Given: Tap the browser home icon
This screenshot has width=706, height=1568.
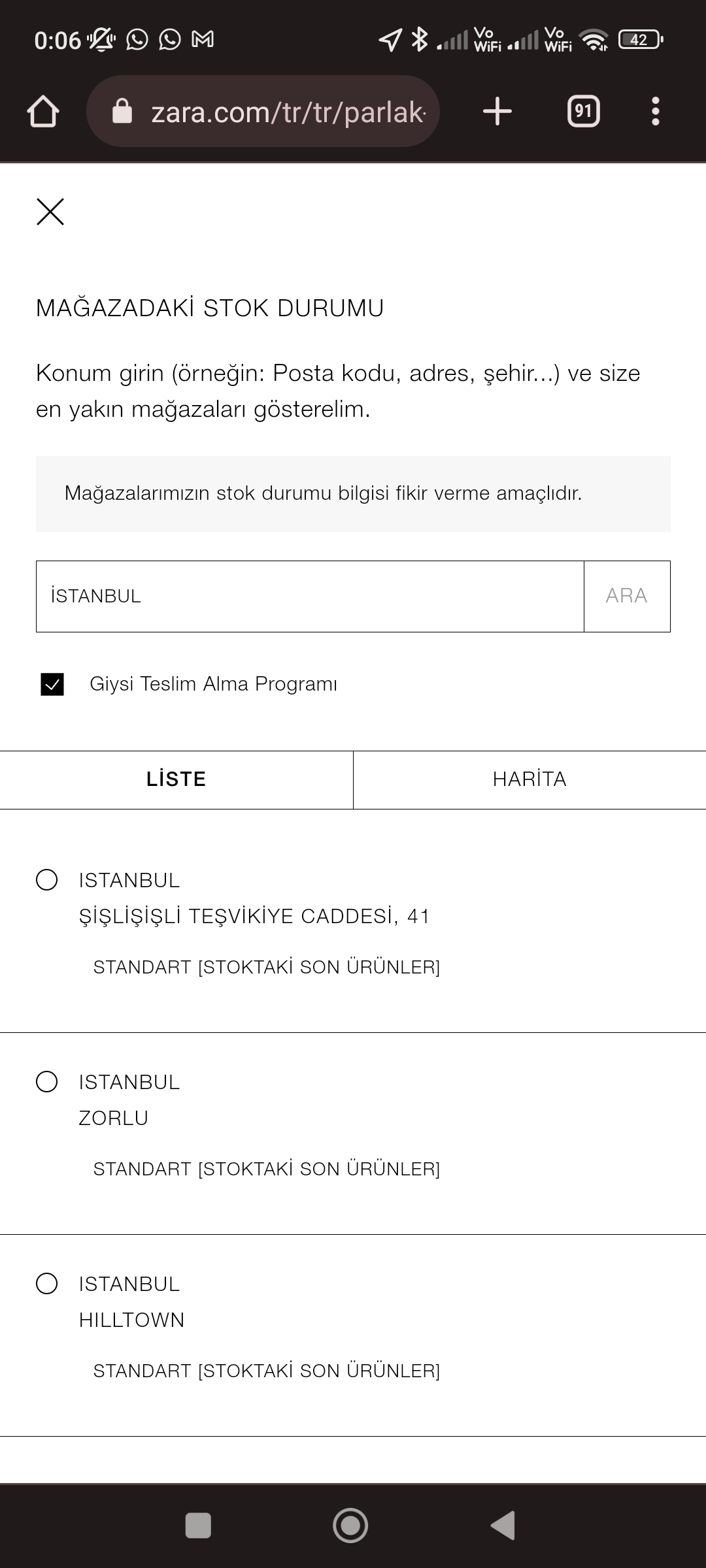Looking at the screenshot, I should (x=43, y=111).
